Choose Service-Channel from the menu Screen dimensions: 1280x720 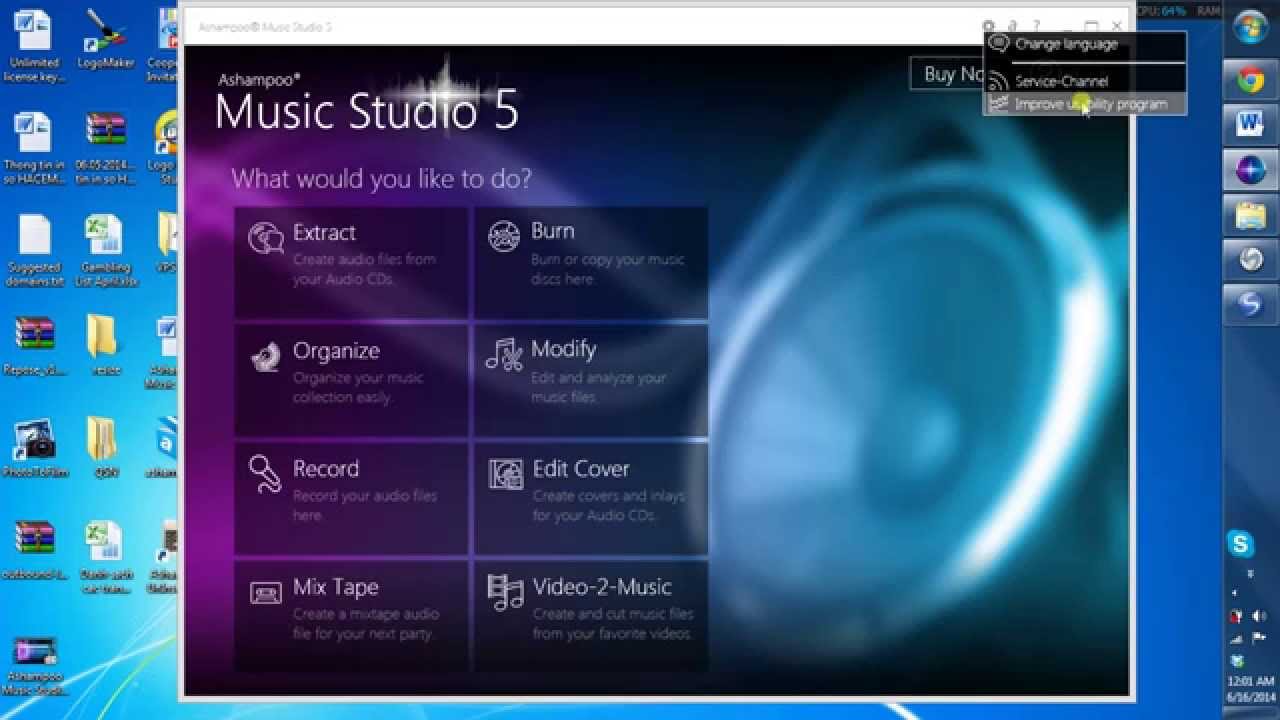point(1085,81)
